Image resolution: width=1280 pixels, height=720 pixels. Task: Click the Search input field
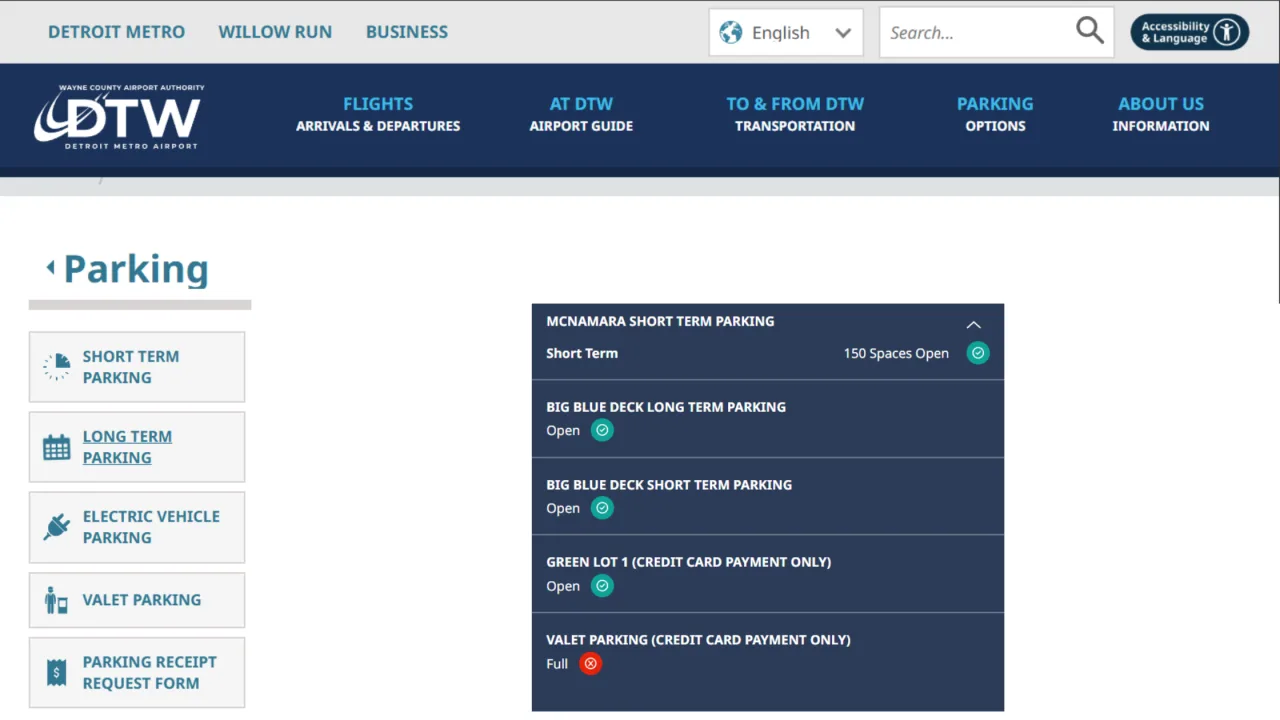(x=977, y=33)
